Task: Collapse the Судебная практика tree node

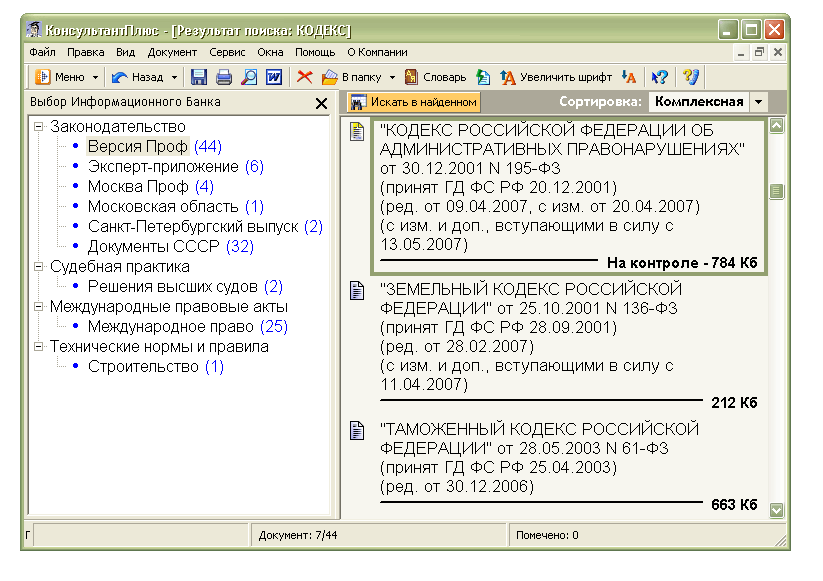Action: pos(38,267)
